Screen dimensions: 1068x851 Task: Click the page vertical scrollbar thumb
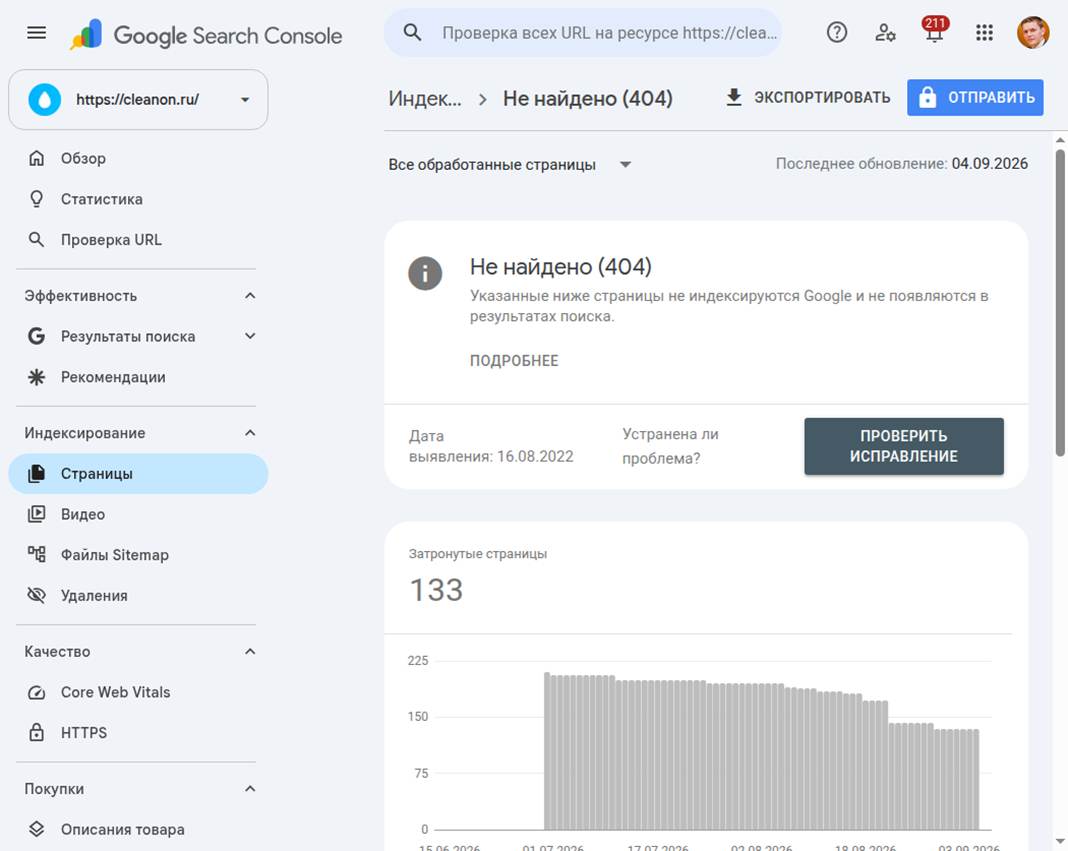(1060, 303)
